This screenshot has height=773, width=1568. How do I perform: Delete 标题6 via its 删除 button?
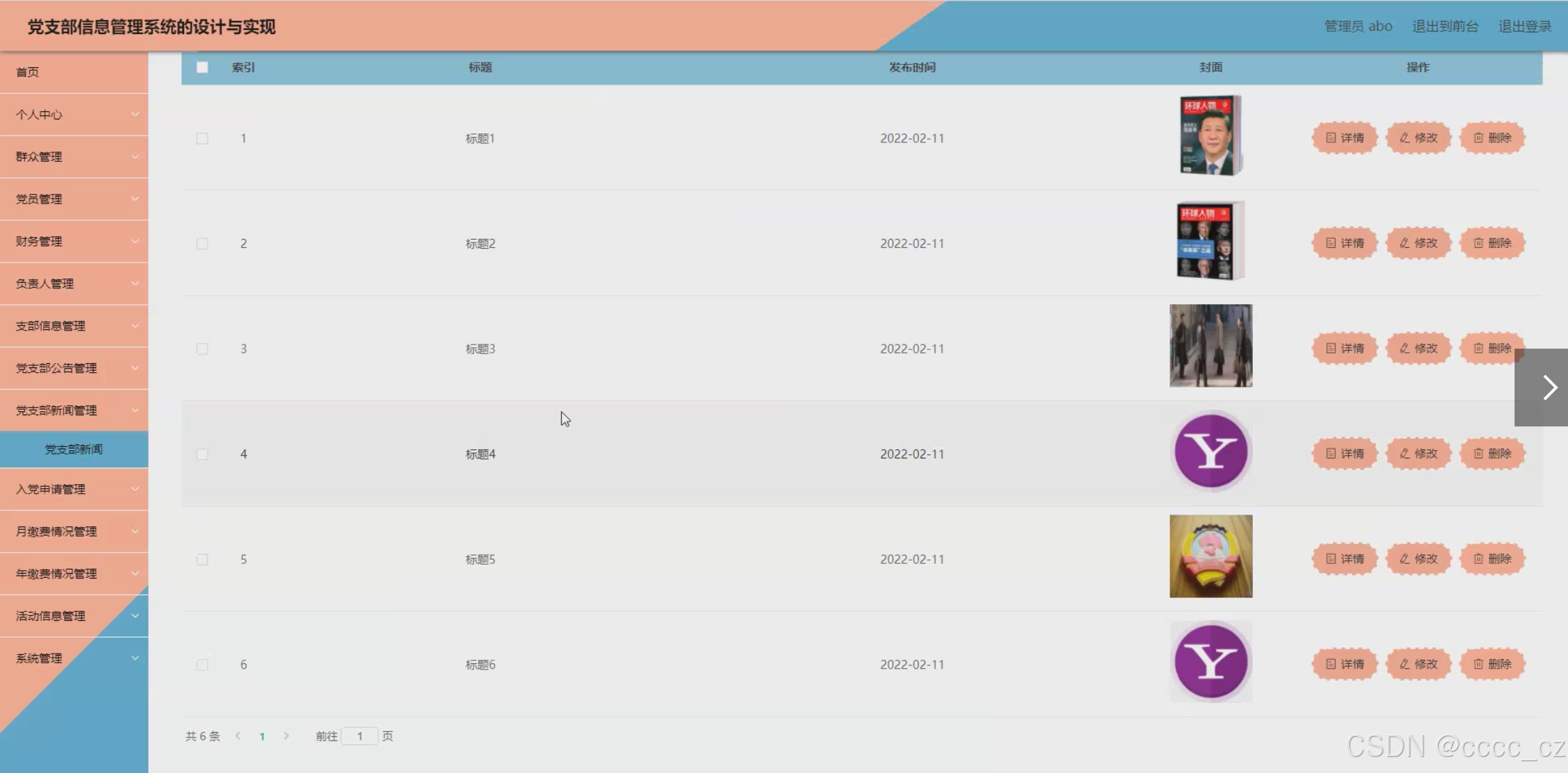[1492, 664]
